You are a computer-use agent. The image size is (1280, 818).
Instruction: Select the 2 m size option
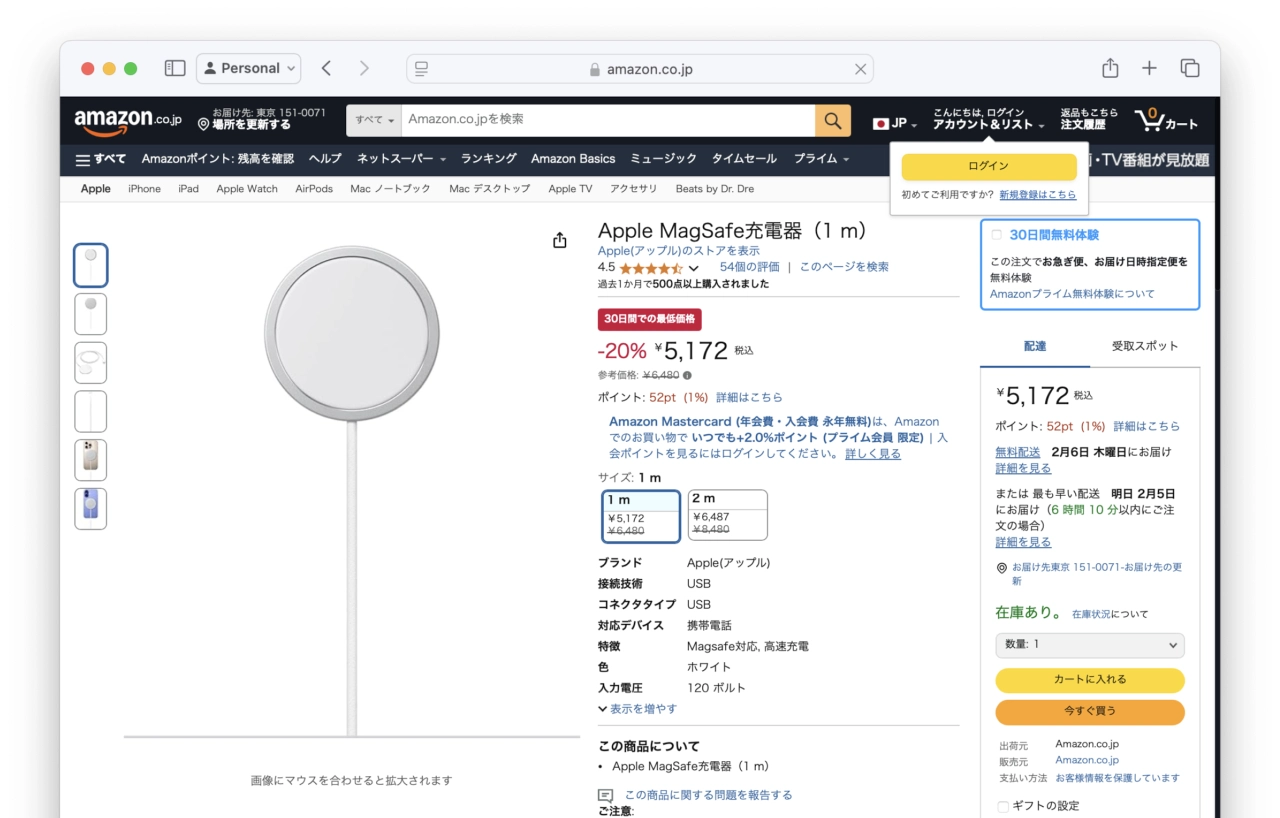point(727,514)
